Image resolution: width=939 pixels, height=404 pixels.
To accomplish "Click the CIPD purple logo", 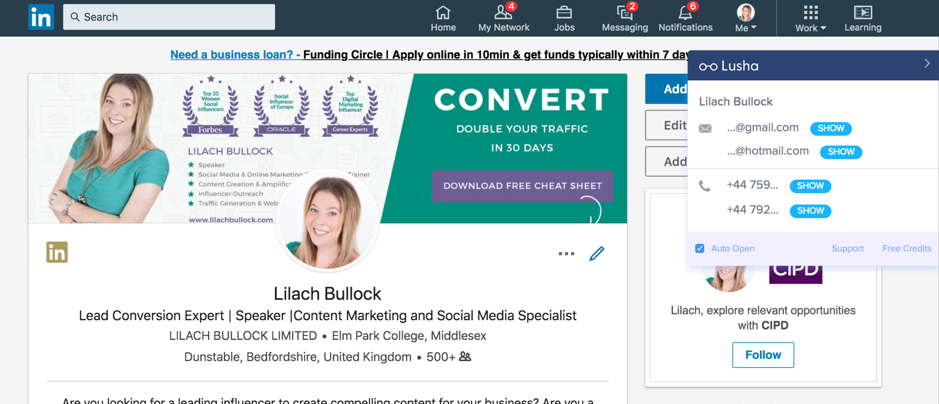I will point(795,273).
